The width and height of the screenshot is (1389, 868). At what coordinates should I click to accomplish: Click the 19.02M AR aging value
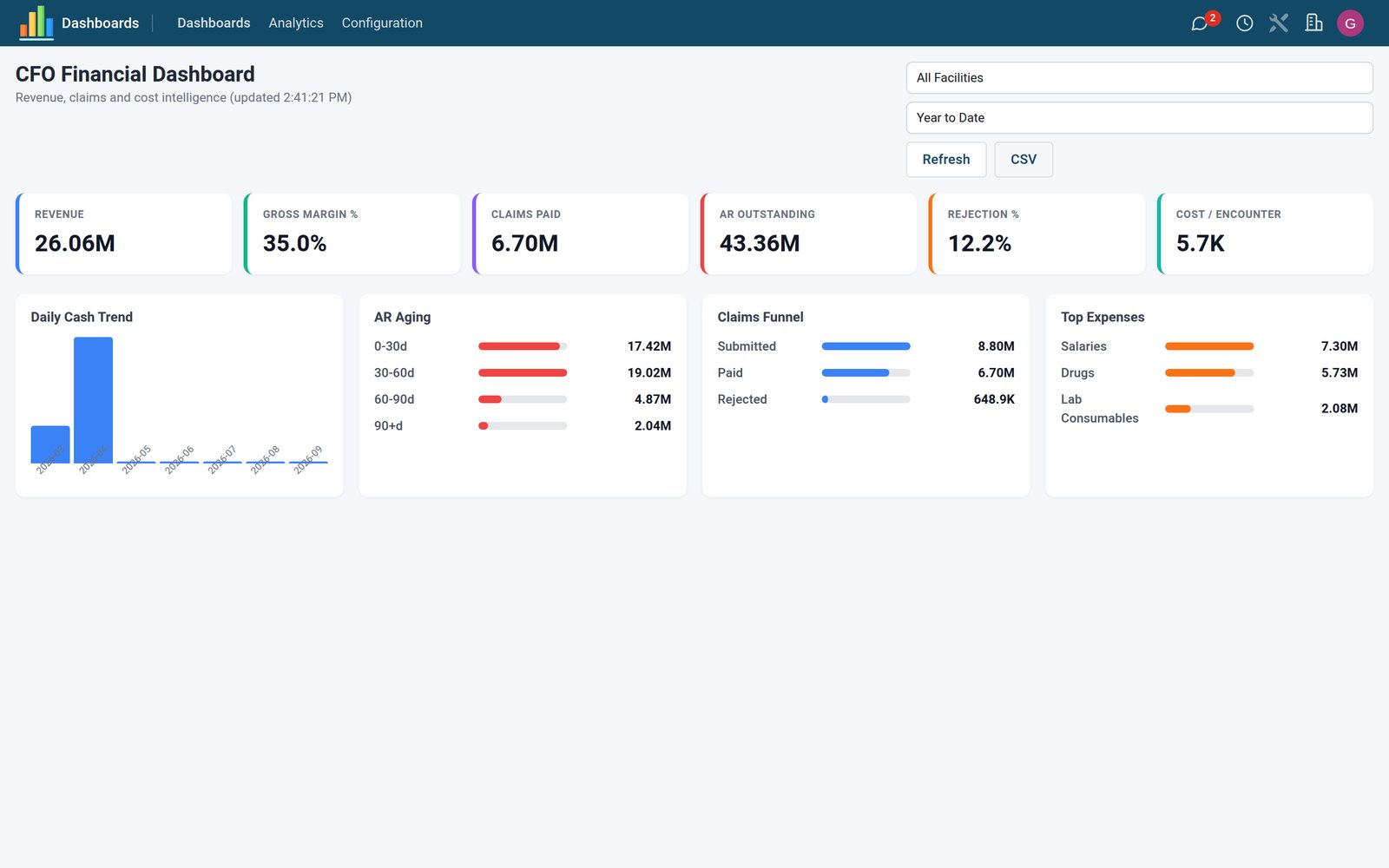click(x=649, y=373)
